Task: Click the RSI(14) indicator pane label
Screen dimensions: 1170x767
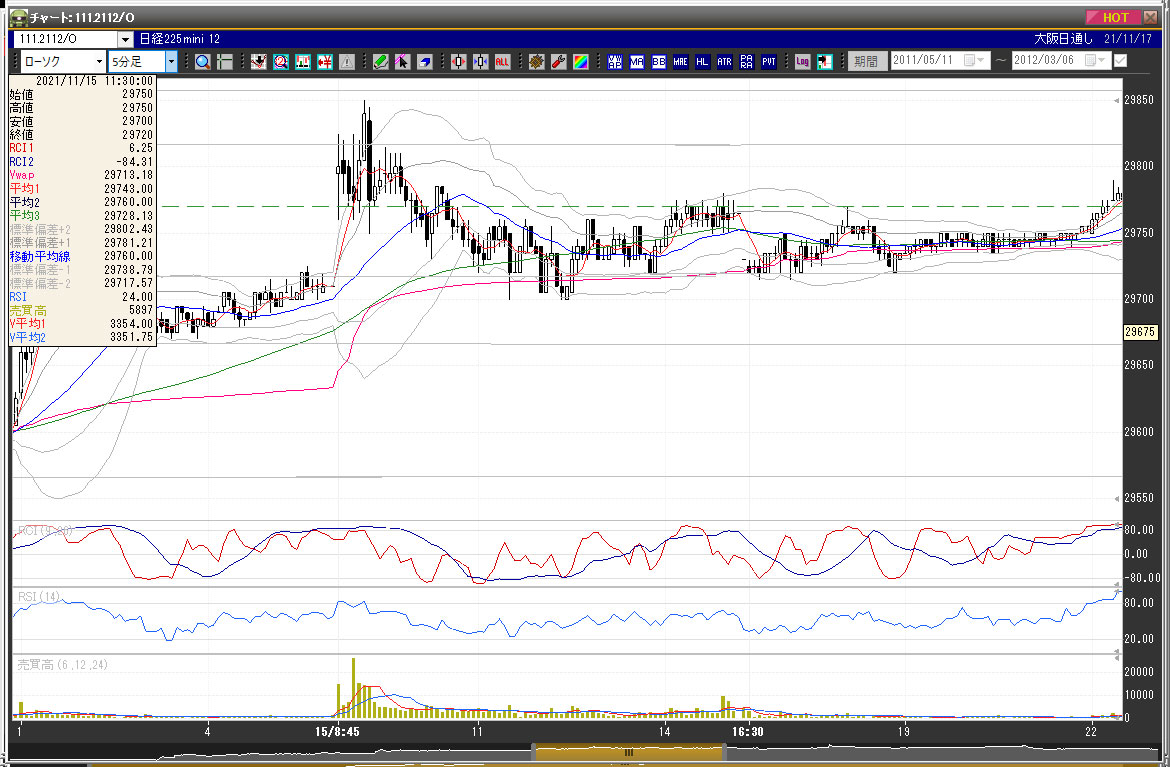Action: pos(39,596)
